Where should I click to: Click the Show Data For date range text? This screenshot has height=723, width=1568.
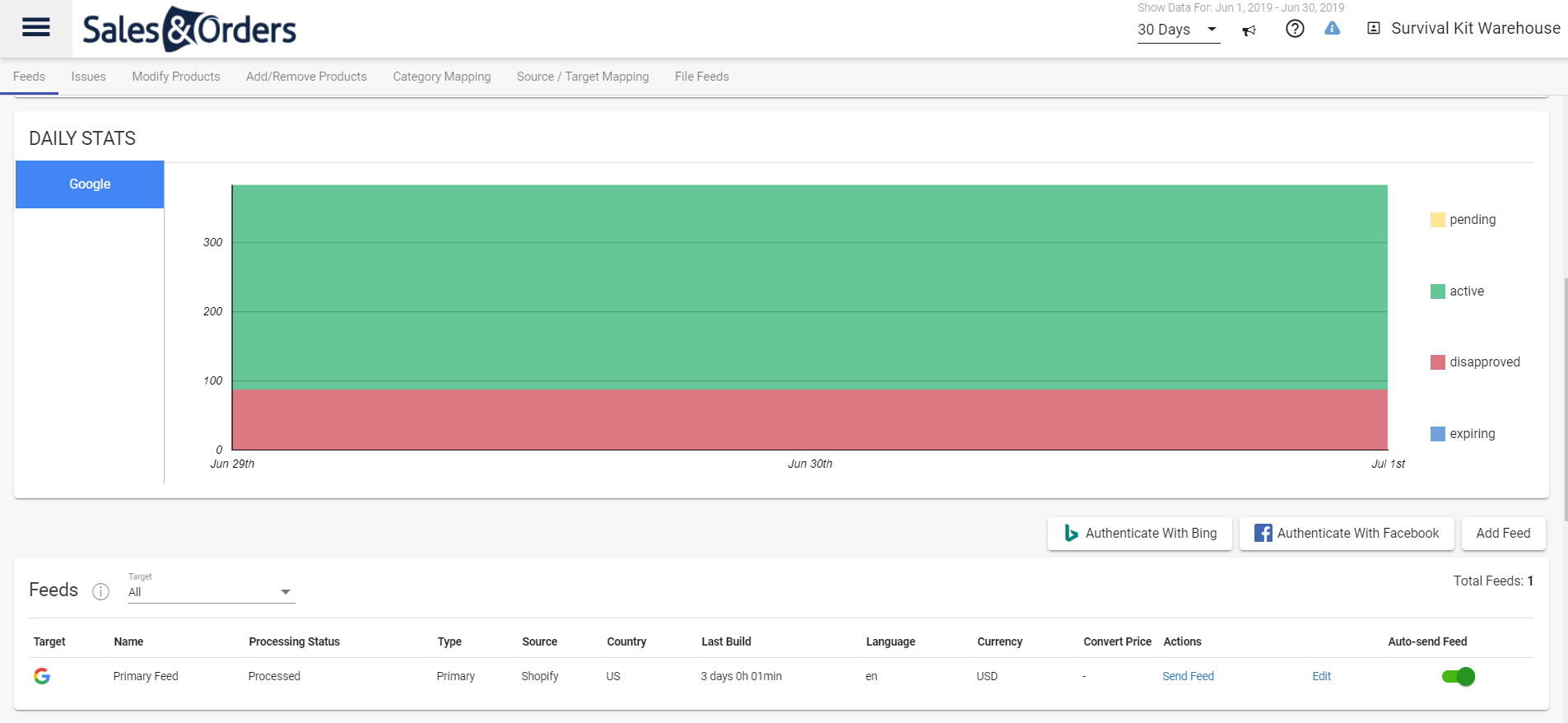tap(1240, 7)
